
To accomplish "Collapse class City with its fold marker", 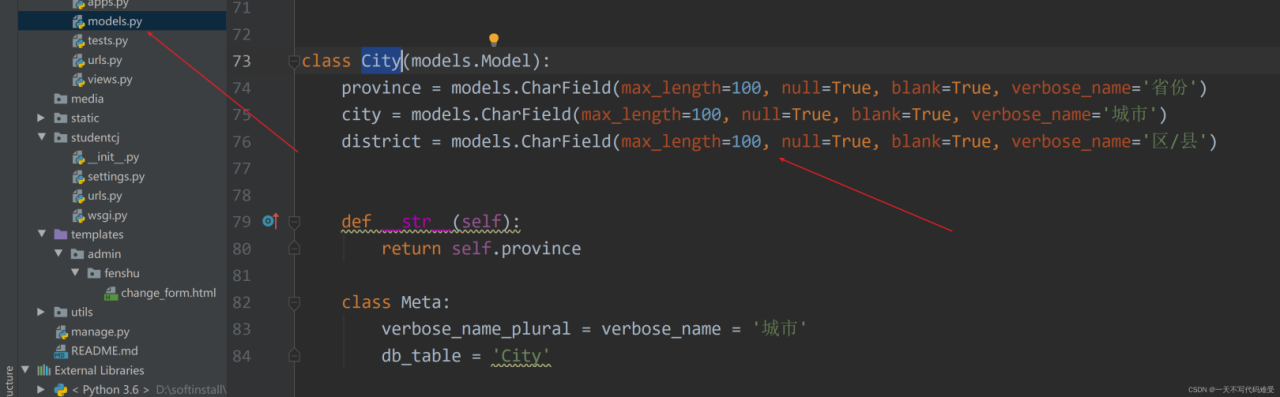I will pyautogui.click(x=294, y=61).
